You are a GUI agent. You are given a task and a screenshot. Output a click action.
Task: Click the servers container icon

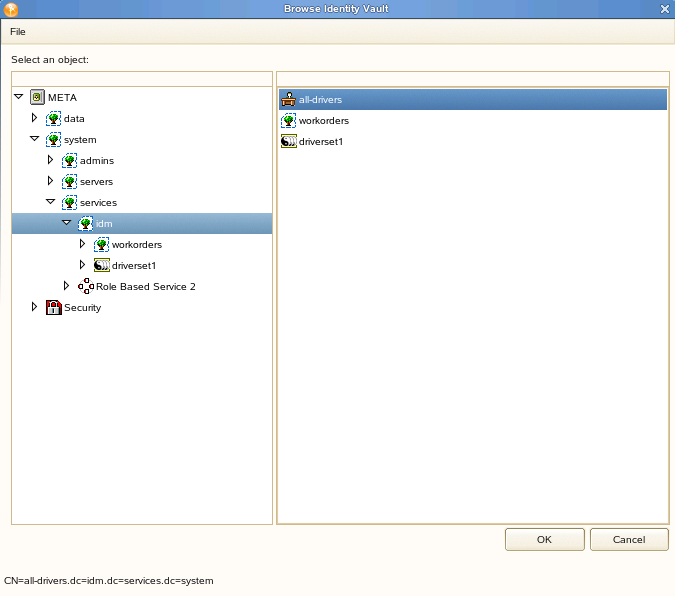69,181
